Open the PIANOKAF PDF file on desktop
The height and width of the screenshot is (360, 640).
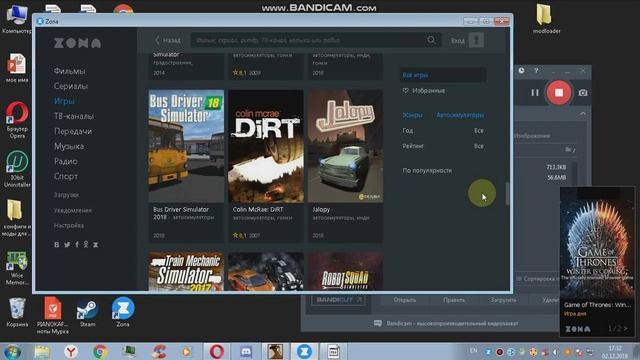52,315
